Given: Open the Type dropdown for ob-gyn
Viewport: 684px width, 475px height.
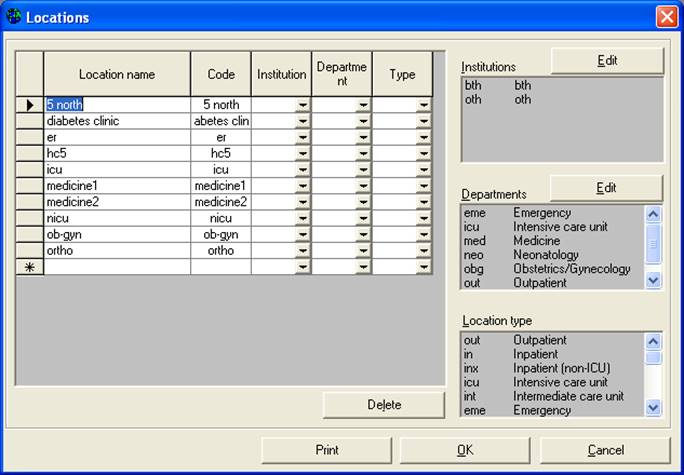Looking at the screenshot, I should point(423,235).
